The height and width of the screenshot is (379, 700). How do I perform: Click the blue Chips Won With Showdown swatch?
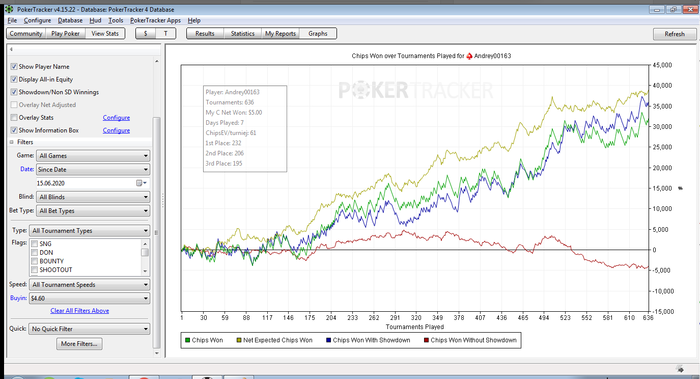[329, 340]
